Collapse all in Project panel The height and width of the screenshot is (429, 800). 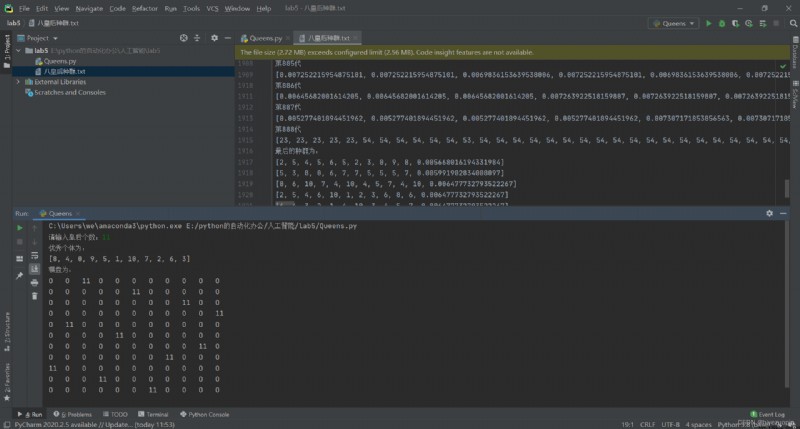pyautogui.click(x=197, y=38)
